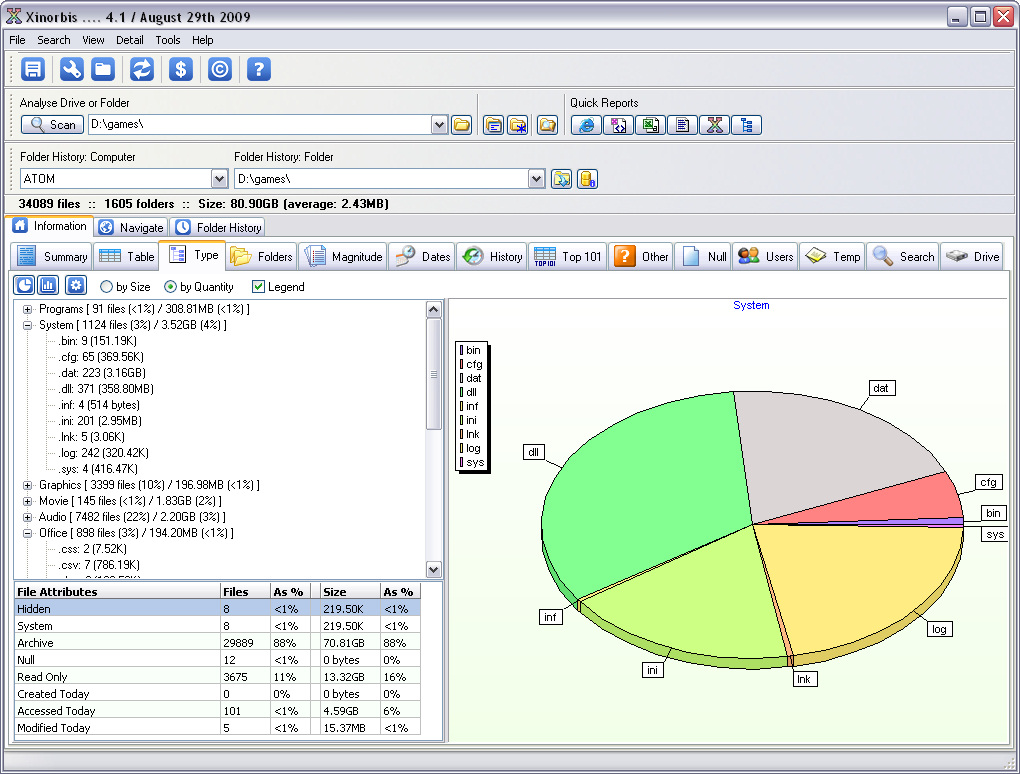Select the 'by Quantity' radio button
The width and height of the screenshot is (1020, 774).
pos(170,287)
